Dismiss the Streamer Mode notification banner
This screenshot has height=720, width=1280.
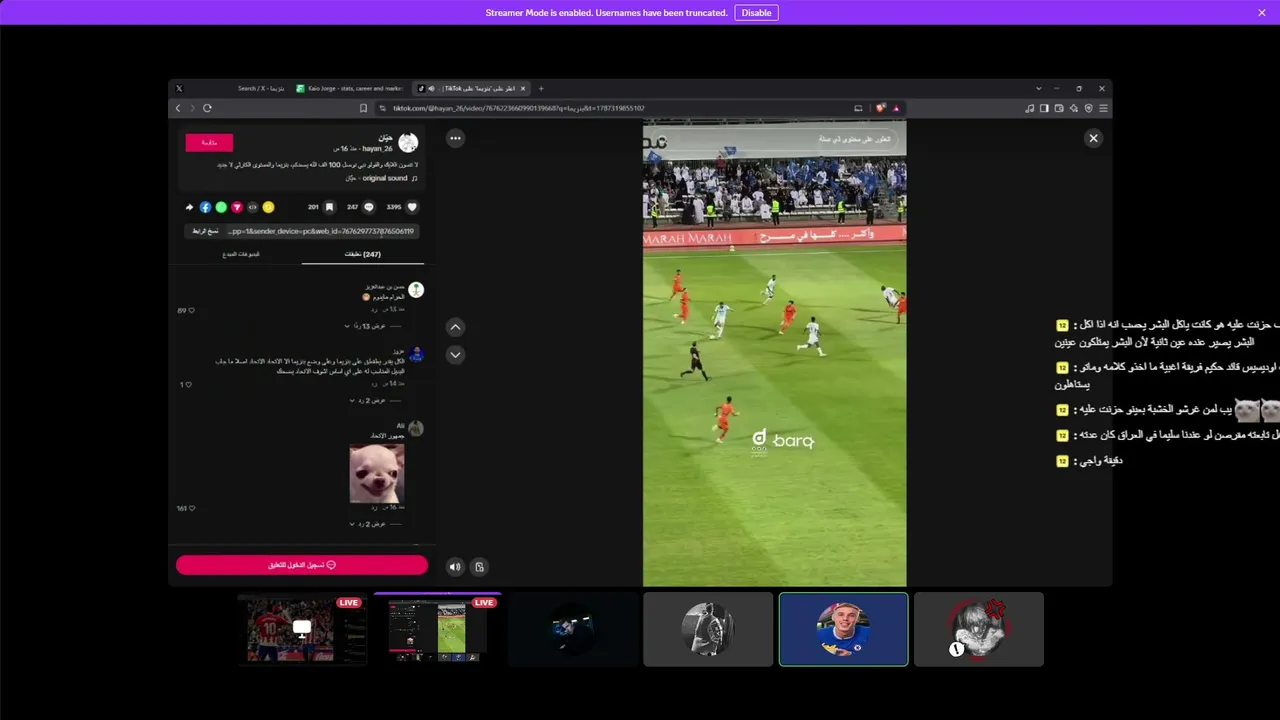1262,13
